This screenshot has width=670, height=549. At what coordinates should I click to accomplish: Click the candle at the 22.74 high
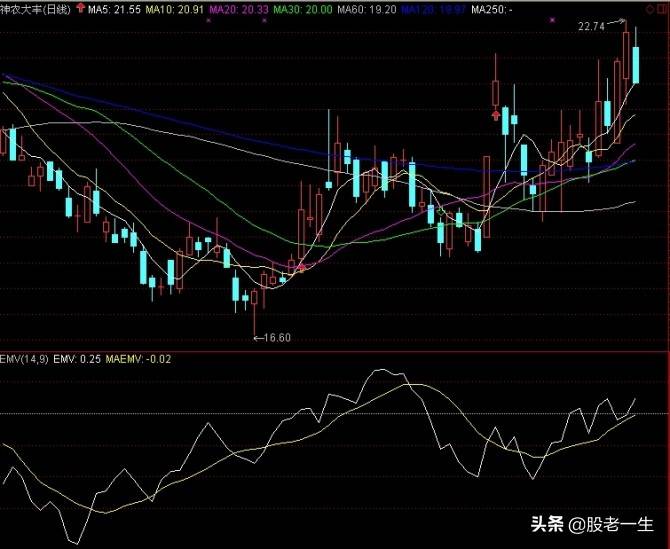click(626, 56)
